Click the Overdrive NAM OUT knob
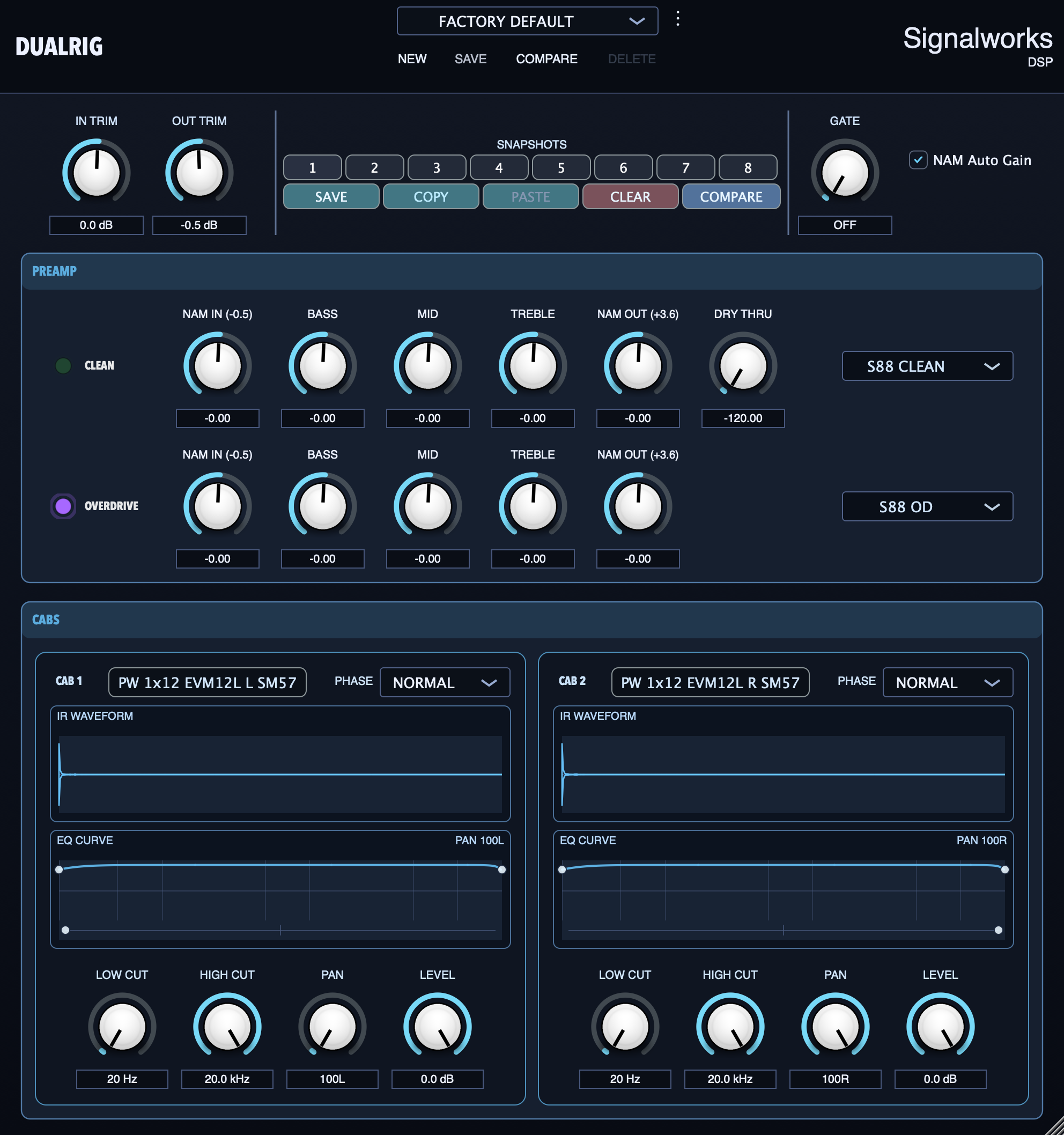Screen dimensions: 1064x1135 [638, 506]
